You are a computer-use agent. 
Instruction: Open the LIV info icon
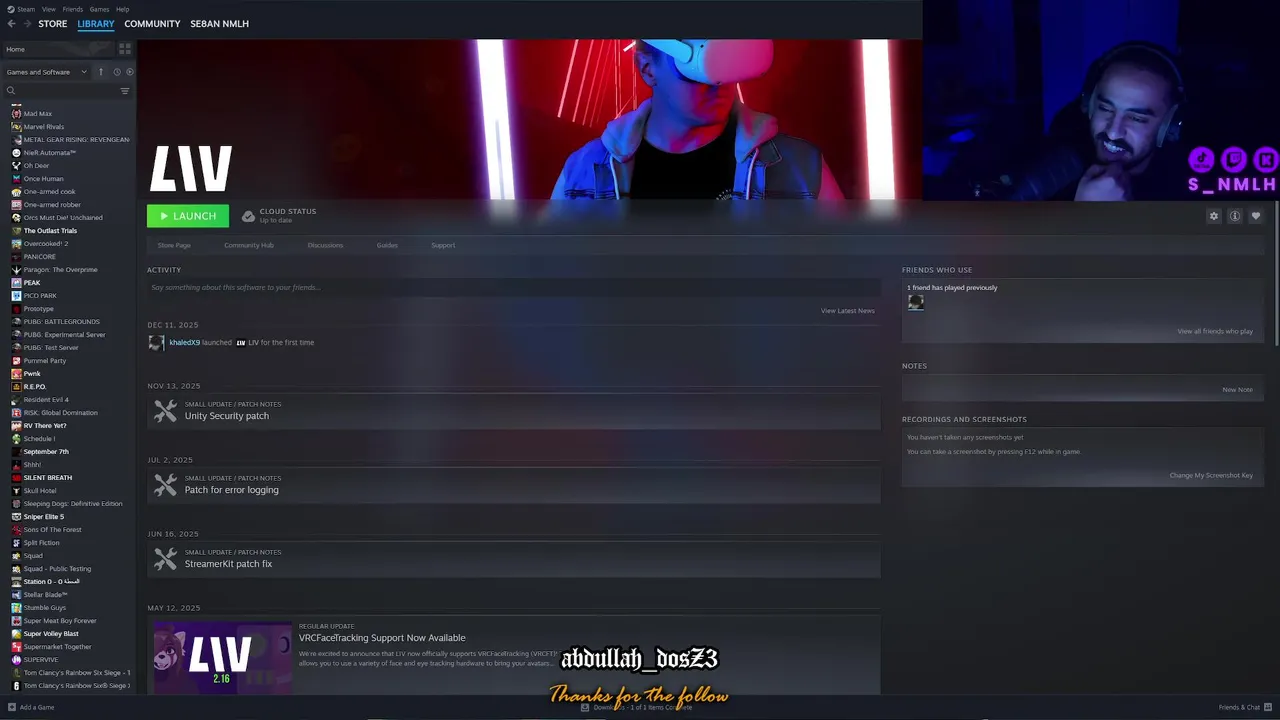point(1235,216)
